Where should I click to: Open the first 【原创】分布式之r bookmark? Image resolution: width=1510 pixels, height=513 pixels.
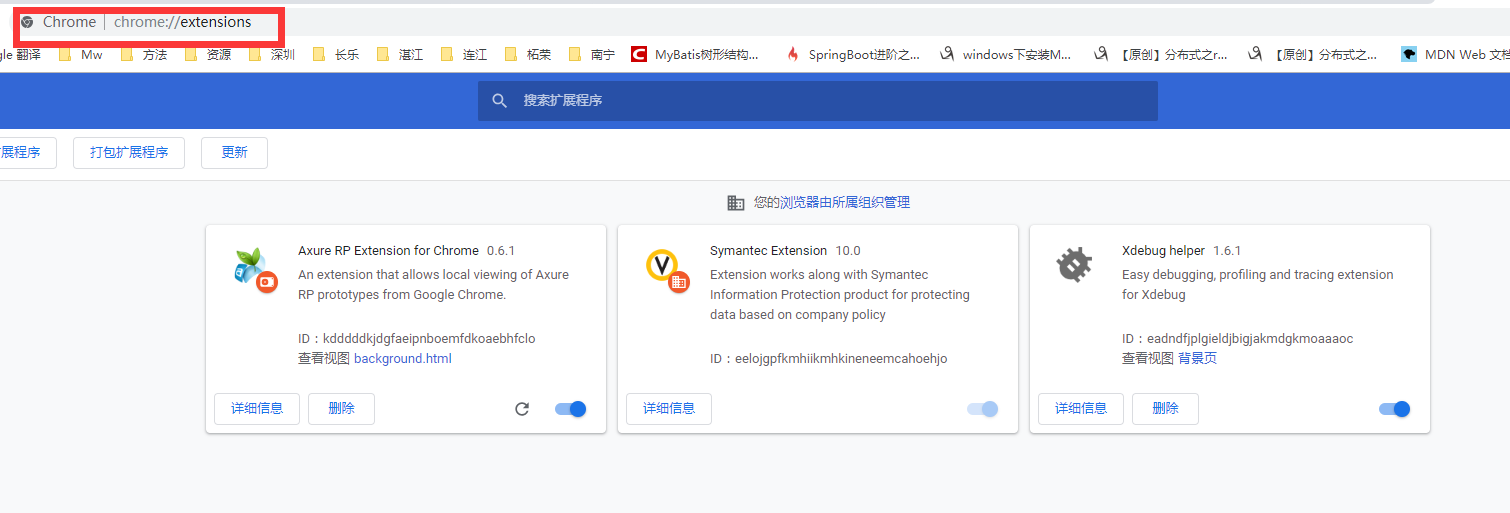coord(1160,54)
